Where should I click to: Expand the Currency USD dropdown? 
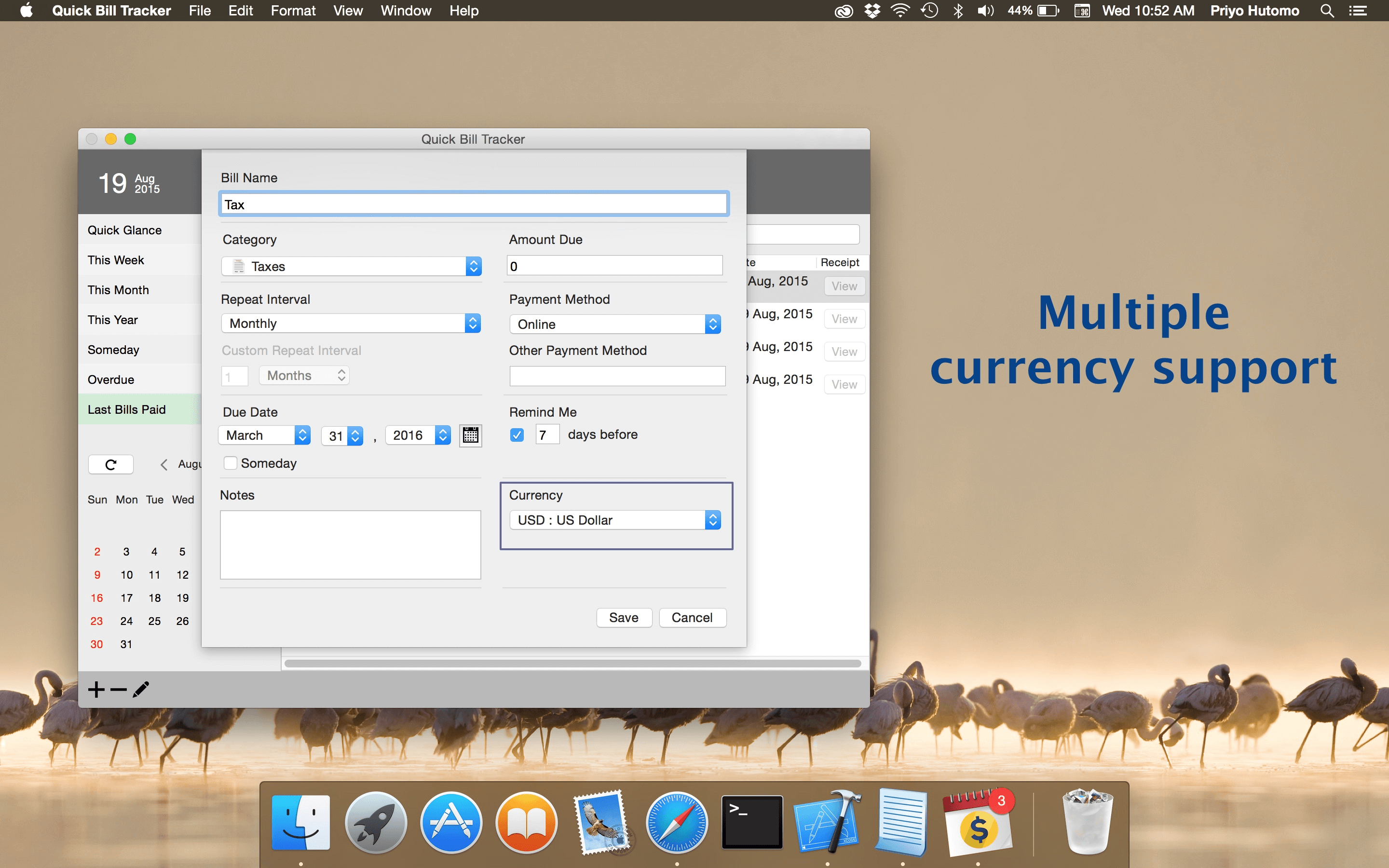click(615, 520)
